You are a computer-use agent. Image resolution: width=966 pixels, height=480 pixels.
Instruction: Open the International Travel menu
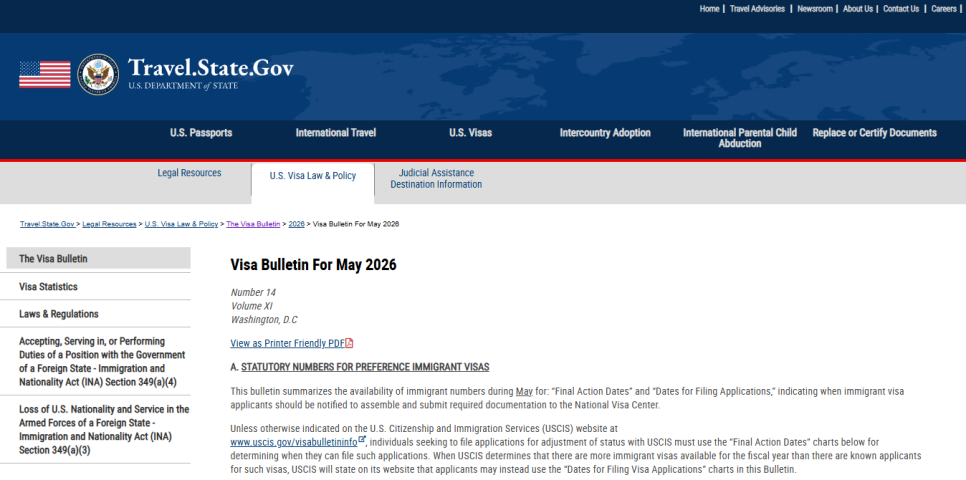(x=336, y=133)
